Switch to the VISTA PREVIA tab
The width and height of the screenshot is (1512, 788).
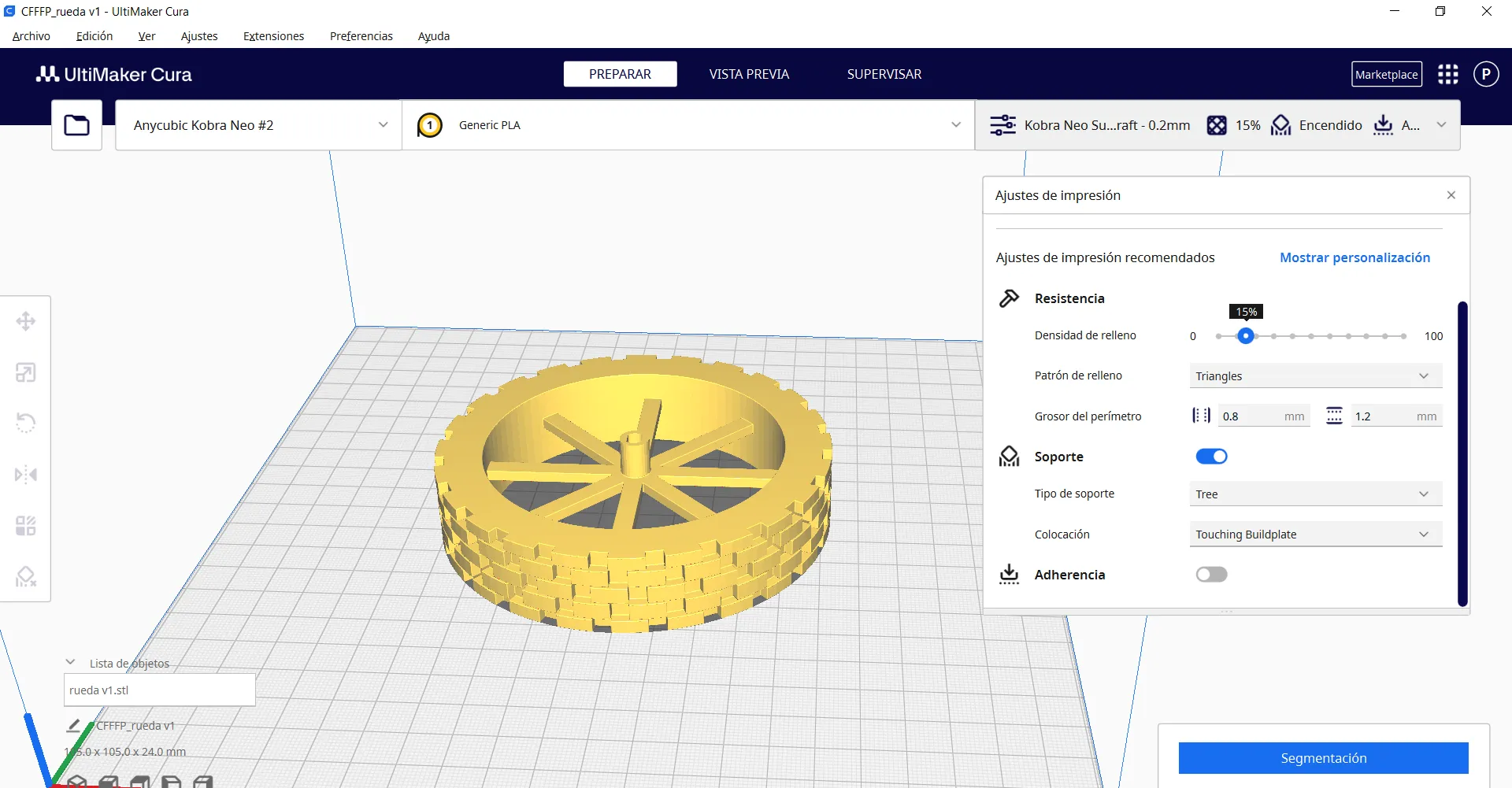click(x=749, y=74)
